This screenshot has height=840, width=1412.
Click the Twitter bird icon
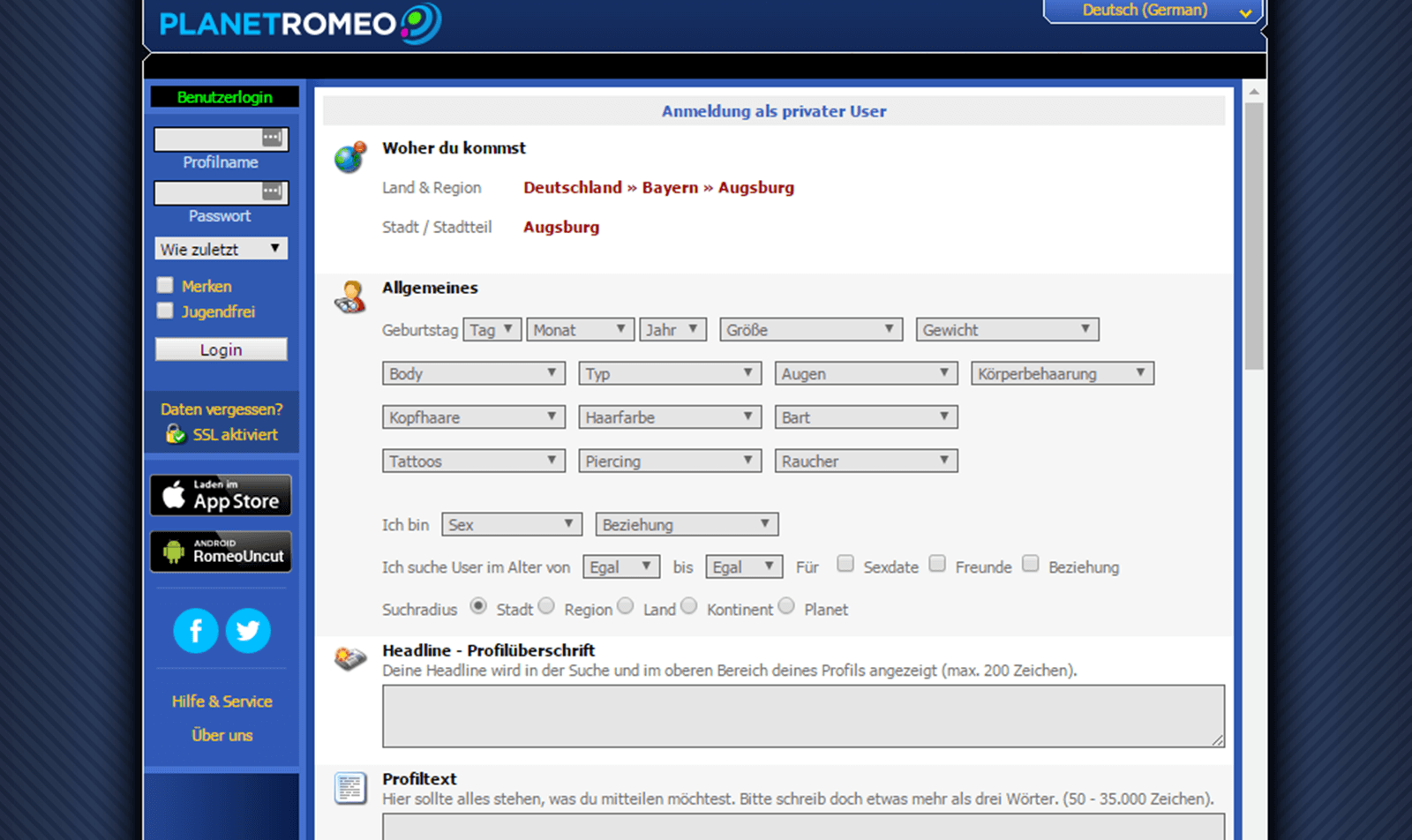pos(248,631)
